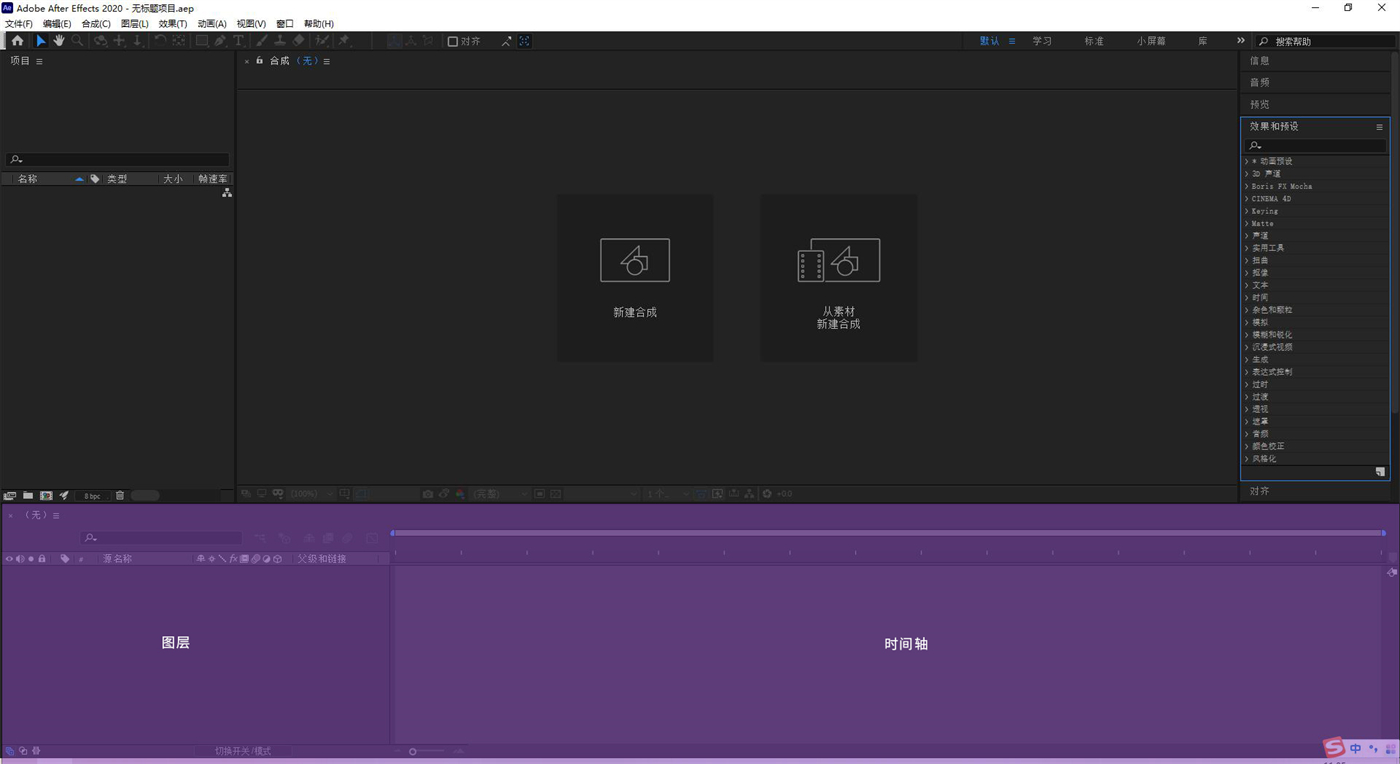1400x764 pixels.
Task: Expand the 风格化 effects category
Action: 1246,459
